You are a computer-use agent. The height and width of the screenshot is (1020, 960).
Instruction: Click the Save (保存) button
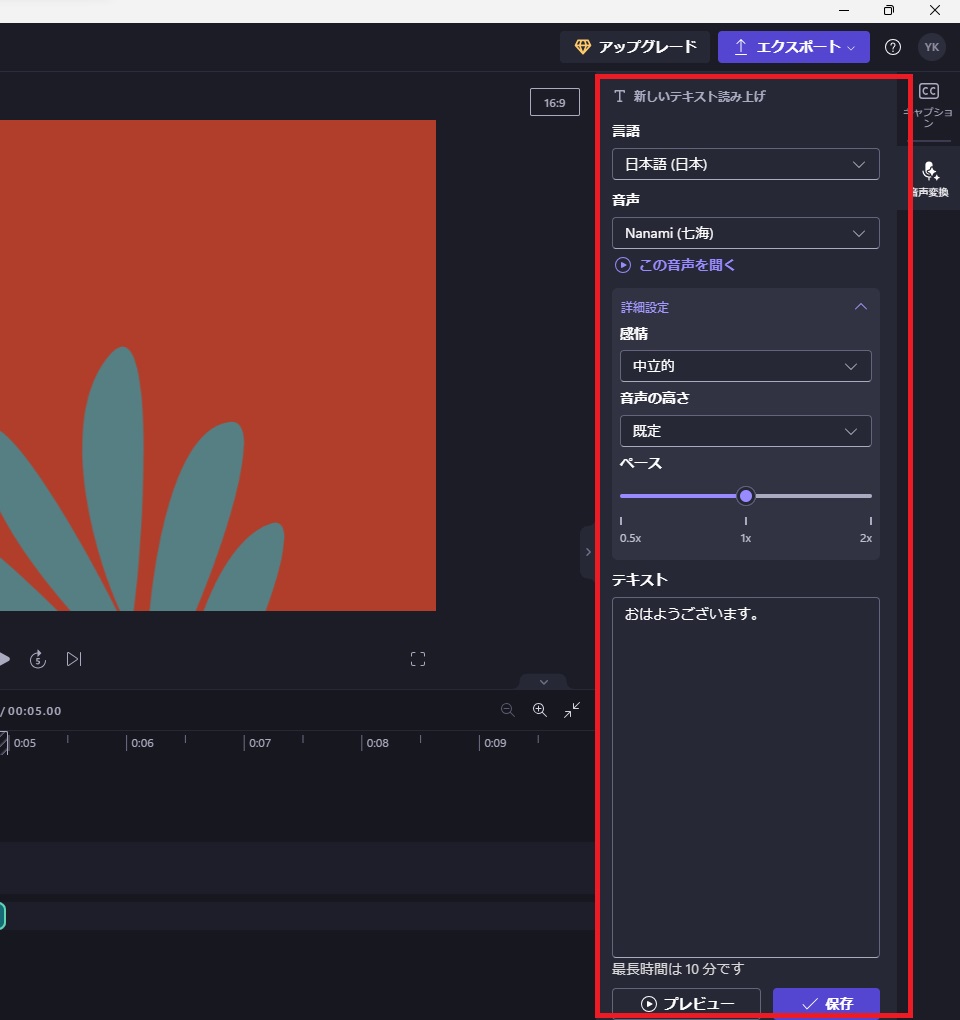coord(826,1003)
